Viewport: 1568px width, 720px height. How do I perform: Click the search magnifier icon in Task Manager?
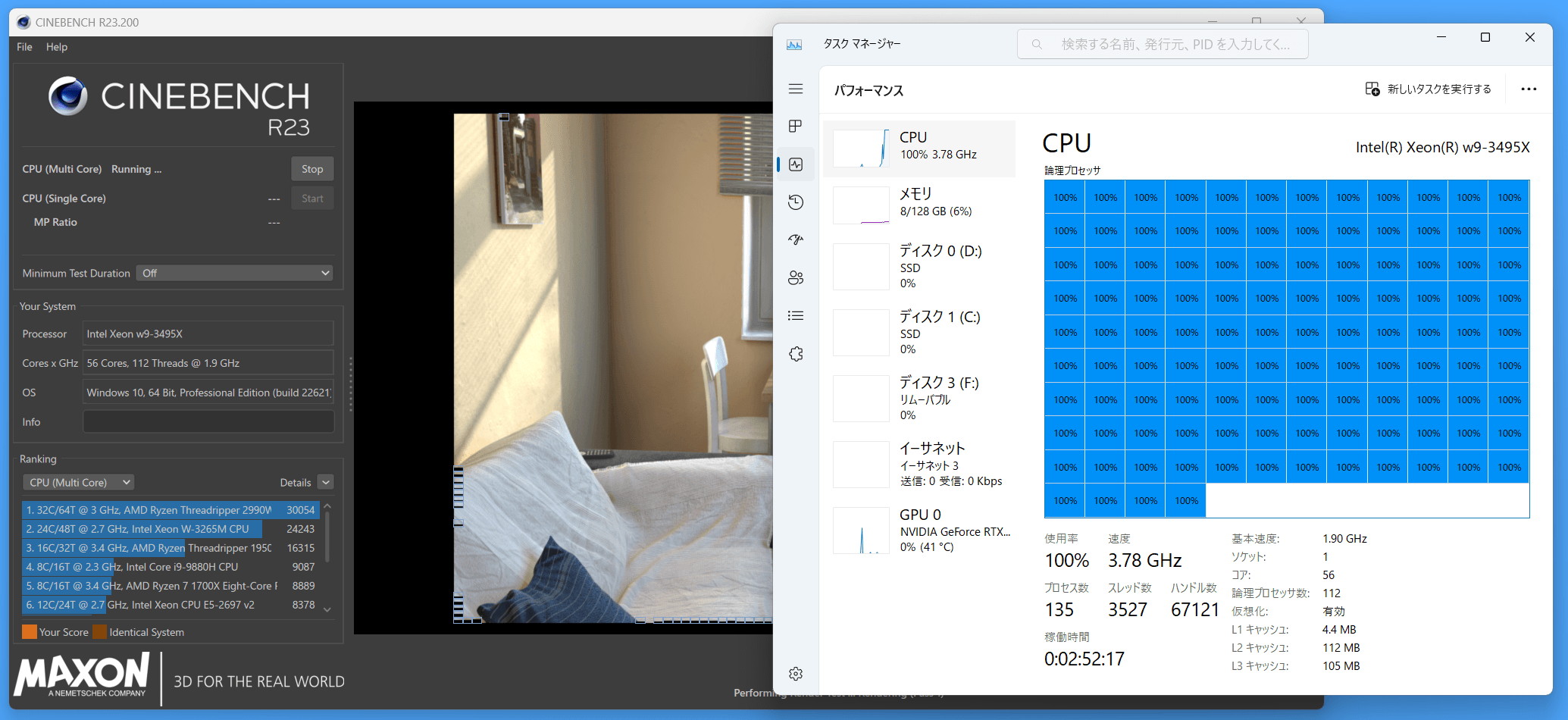pos(1037,45)
